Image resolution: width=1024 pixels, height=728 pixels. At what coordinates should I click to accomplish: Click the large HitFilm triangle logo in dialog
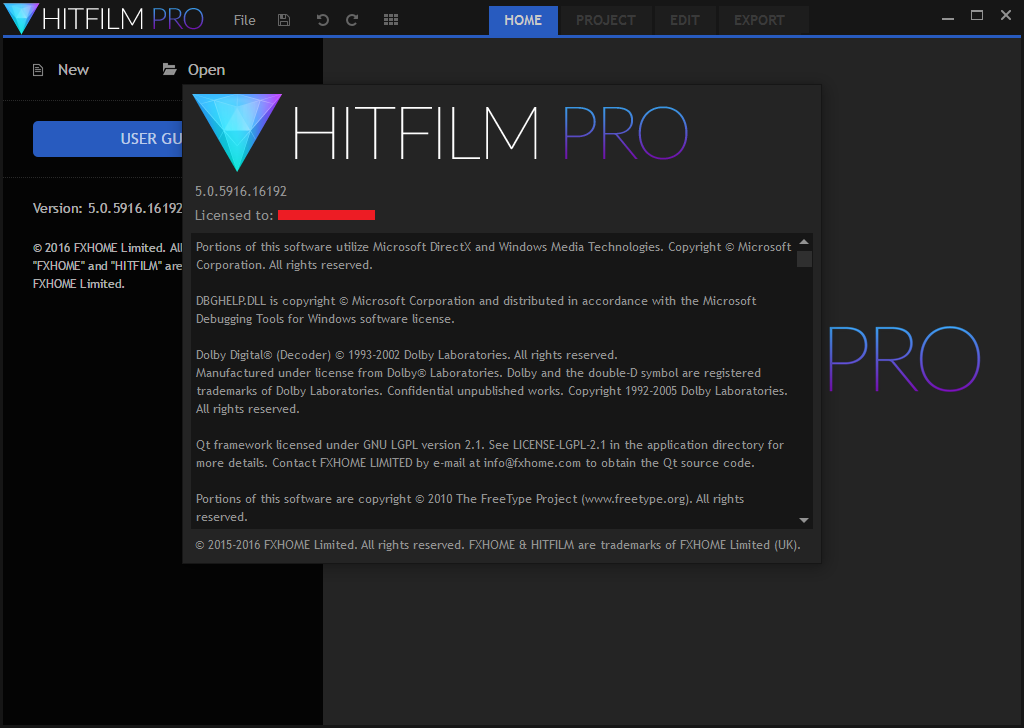coord(237,132)
